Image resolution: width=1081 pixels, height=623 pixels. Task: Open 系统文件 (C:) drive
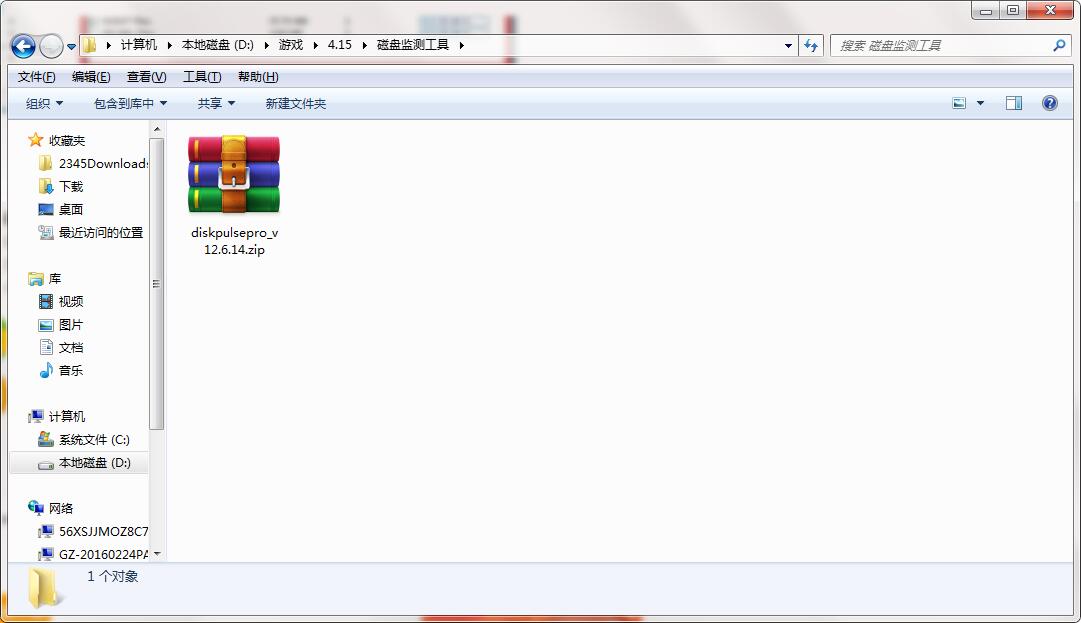[94, 440]
